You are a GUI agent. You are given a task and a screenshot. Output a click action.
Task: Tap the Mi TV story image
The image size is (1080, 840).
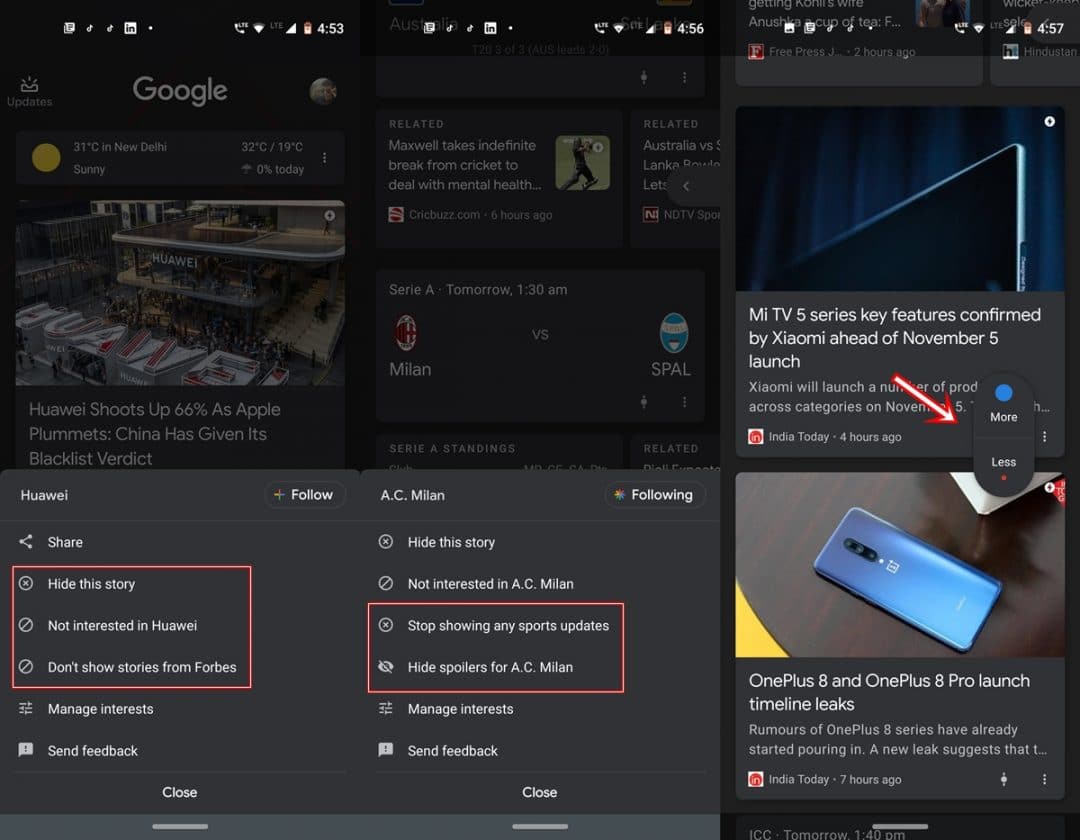tap(900, 198)
